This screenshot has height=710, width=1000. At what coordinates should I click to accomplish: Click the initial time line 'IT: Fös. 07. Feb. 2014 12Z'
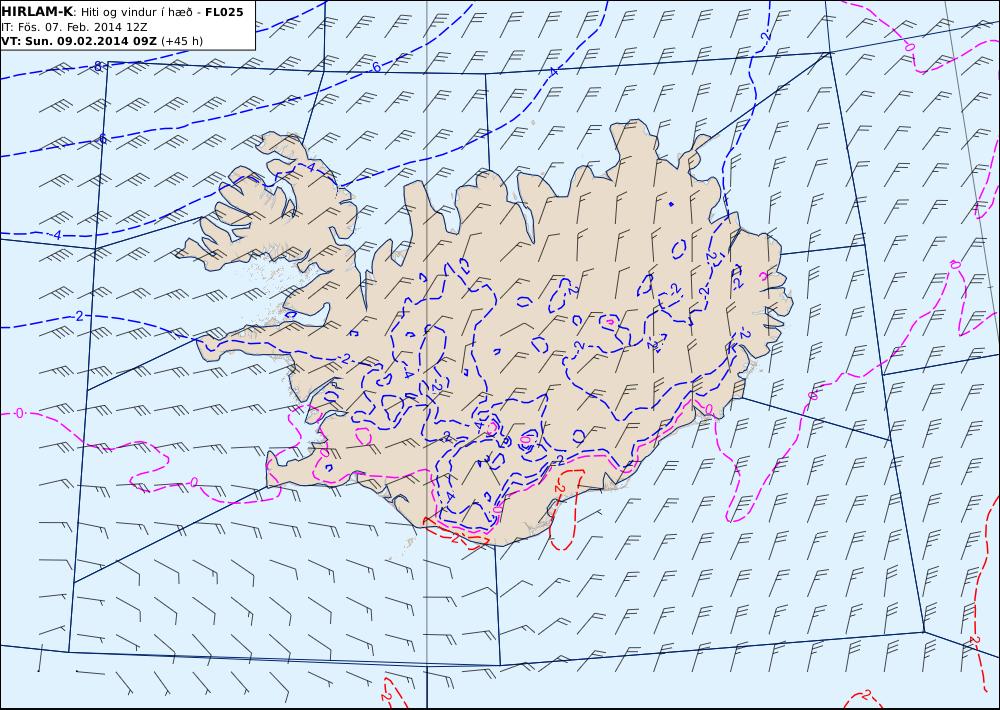[x=75, y=27]
